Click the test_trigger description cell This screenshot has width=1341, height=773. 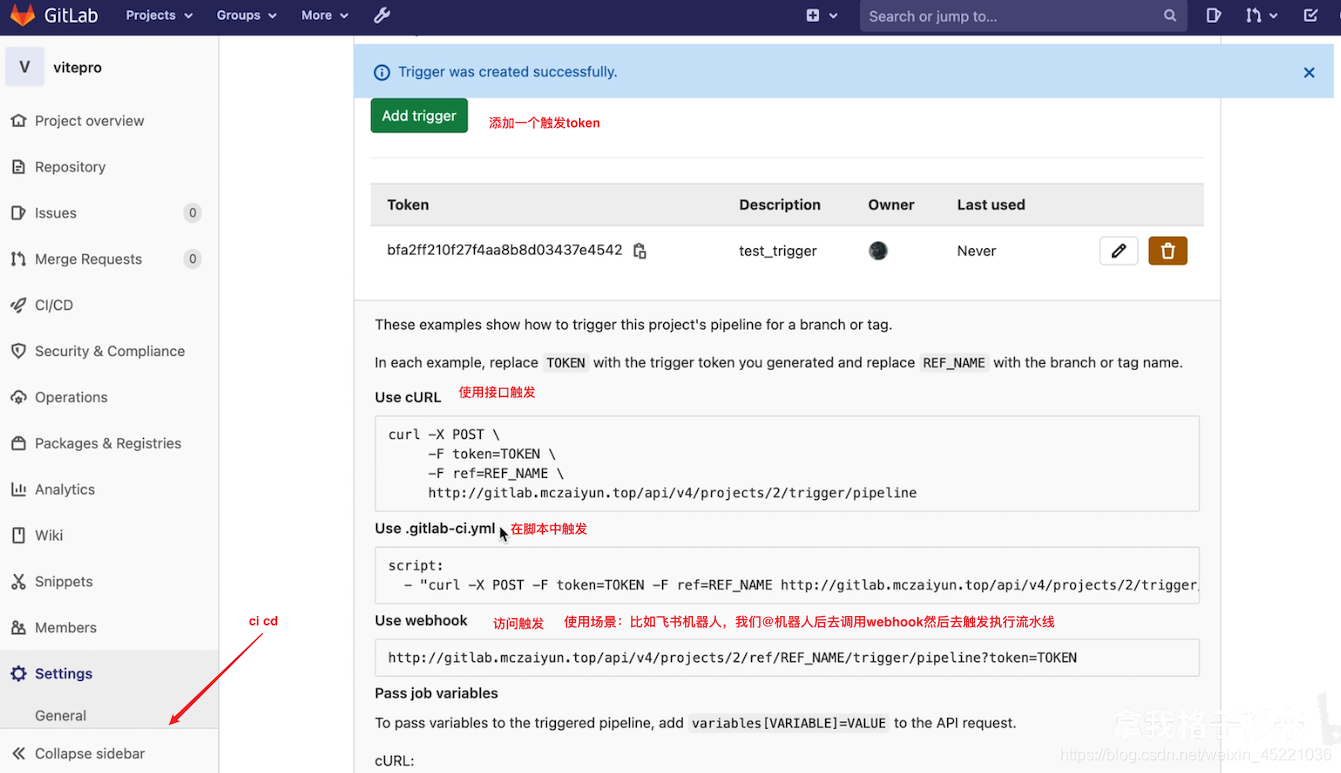pyautogui.click(x=778, y=250)
